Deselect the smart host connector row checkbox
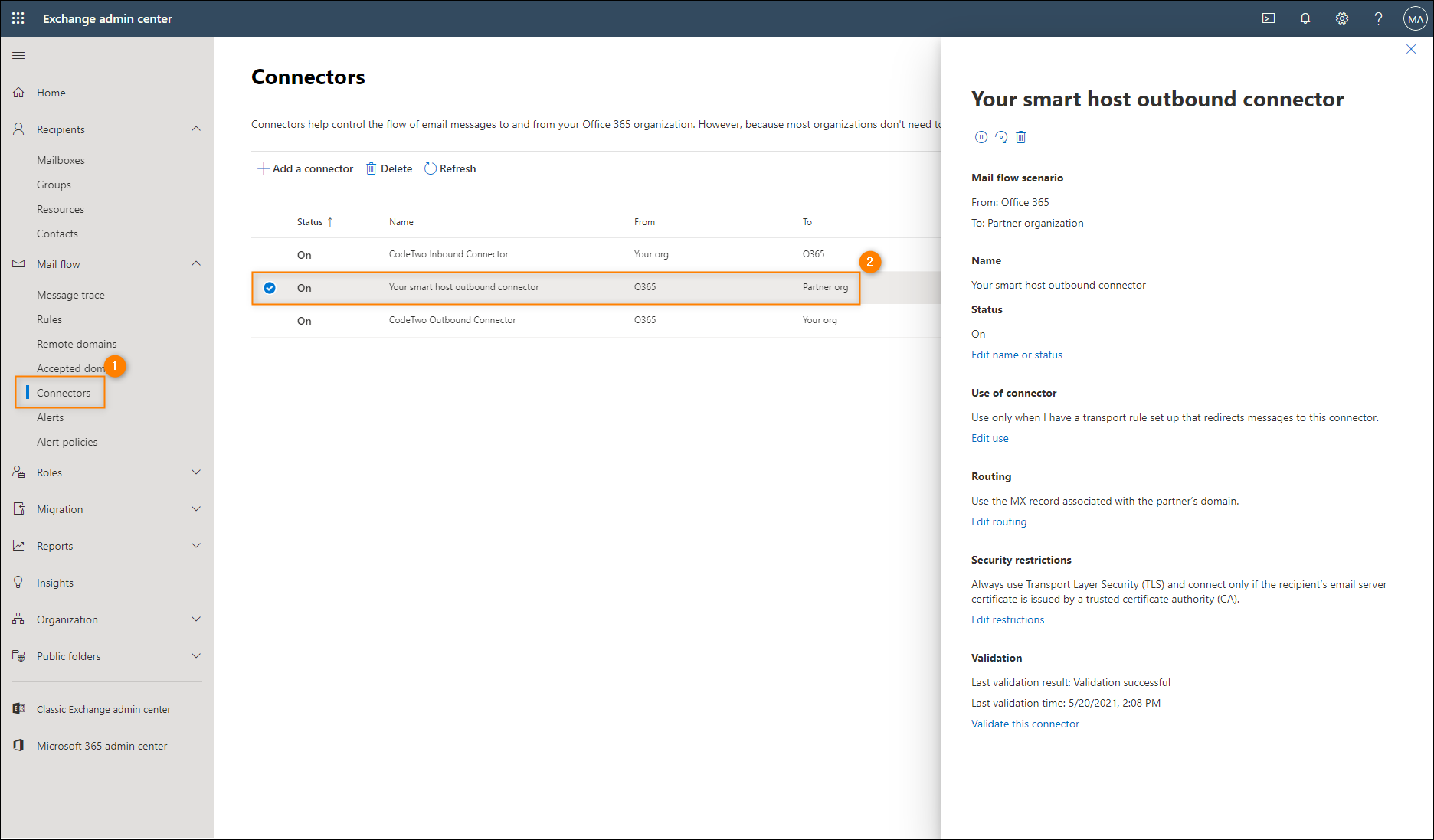The height and width of the screenshot is (840, 1434). (x=270, y=288)
